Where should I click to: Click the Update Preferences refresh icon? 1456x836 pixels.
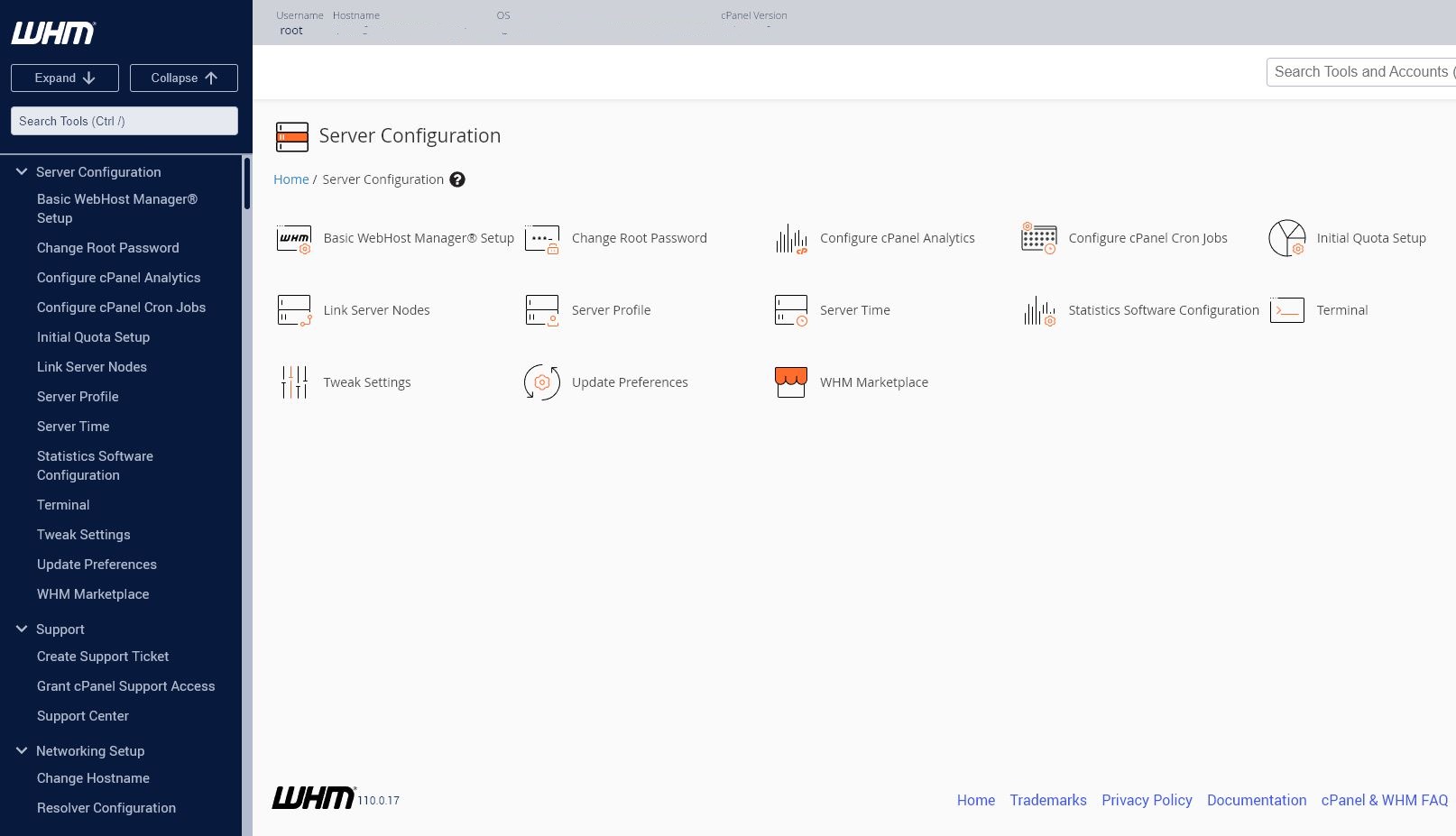pyautogui.click(x=542, y=382)
